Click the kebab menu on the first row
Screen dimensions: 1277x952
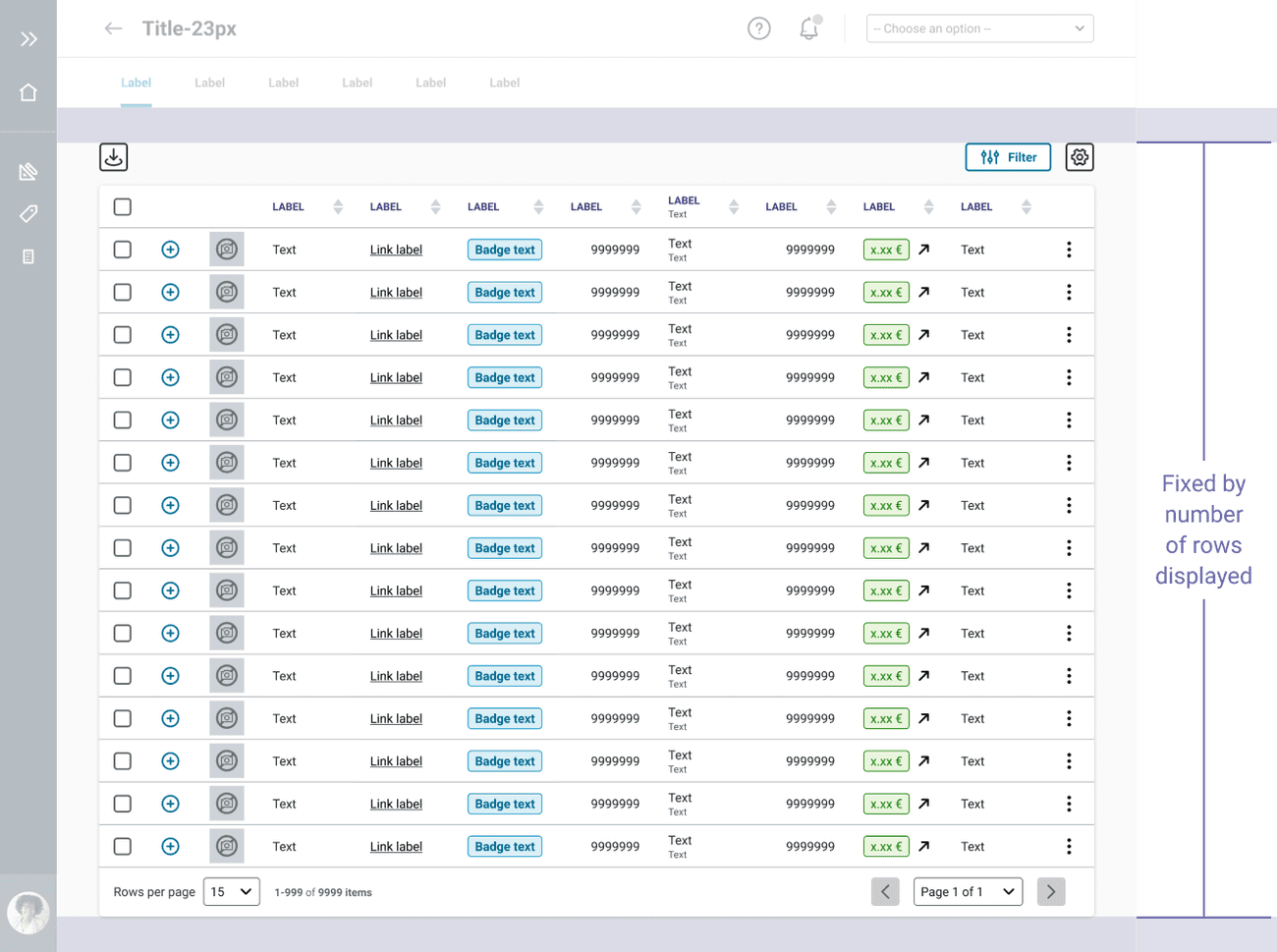tap(1069, 250)
